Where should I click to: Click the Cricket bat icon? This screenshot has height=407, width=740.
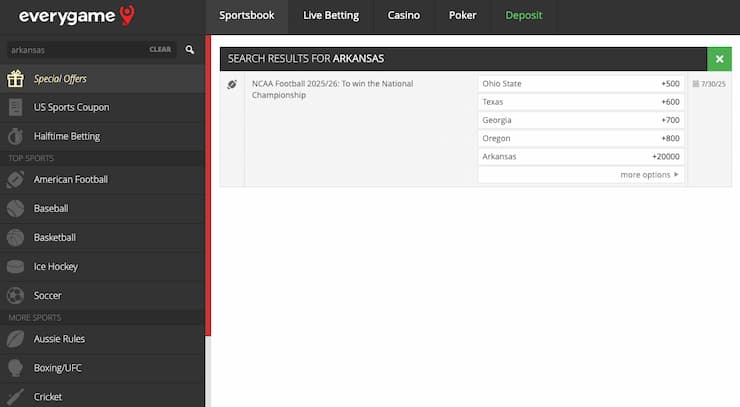tap(16, 397)
